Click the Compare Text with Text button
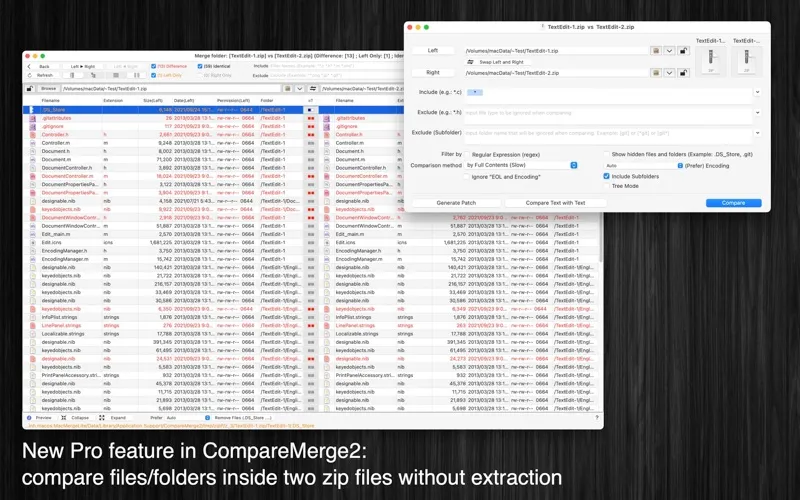Screen dimensions: 800x500 tap(555, 203)
